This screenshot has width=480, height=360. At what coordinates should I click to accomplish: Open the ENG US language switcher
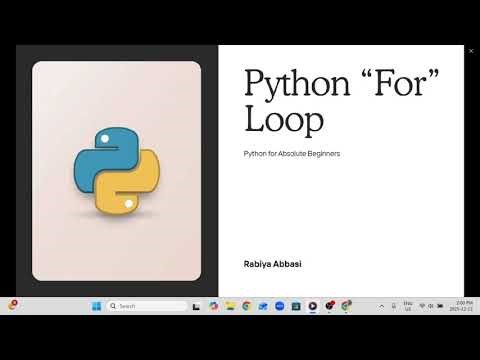pyautogui.click(x=408, y=306)
